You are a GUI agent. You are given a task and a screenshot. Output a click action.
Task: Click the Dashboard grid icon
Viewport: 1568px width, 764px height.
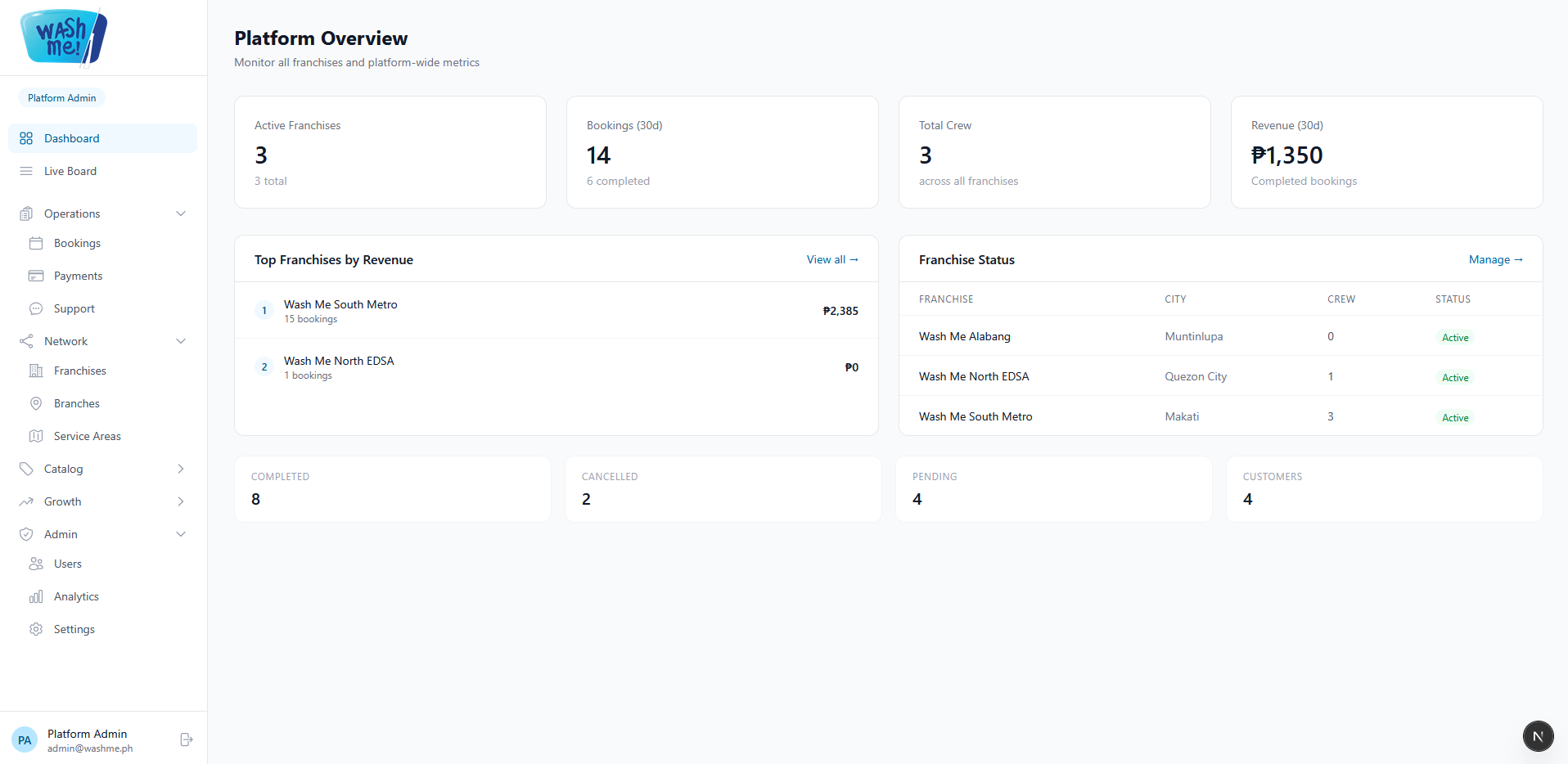[x=26, y=138]
